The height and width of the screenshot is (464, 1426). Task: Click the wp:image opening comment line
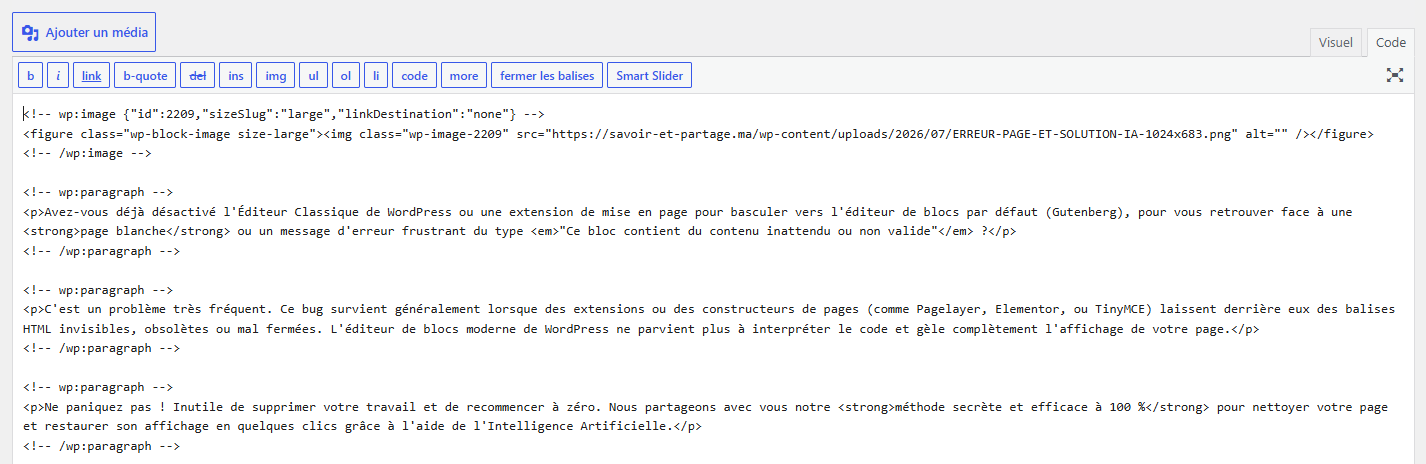pos(283,114)
